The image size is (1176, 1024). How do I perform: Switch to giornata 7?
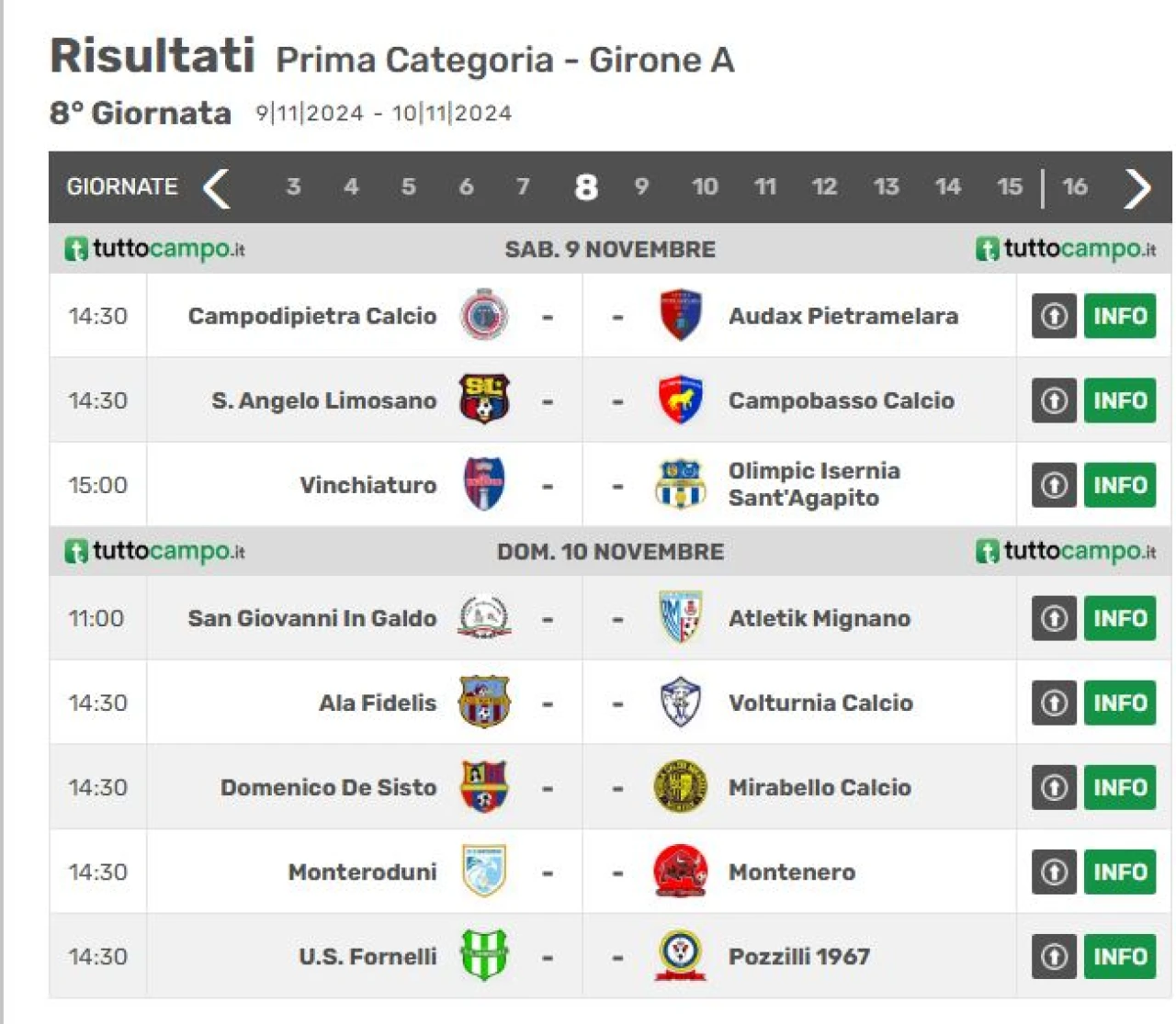[x=523, y=186]
